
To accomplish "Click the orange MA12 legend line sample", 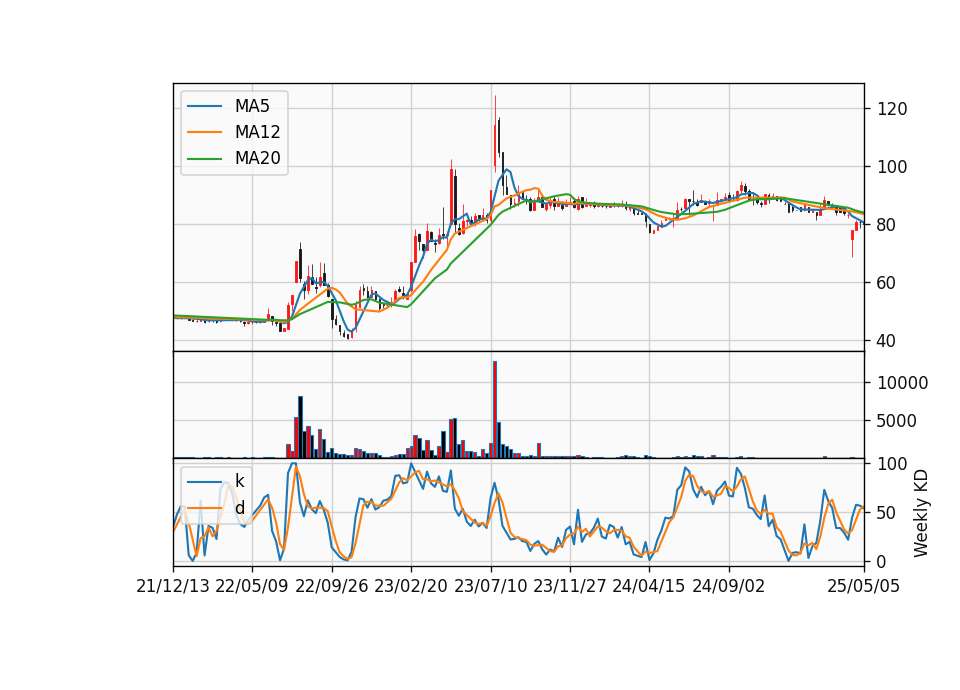I will coord(204,132).
